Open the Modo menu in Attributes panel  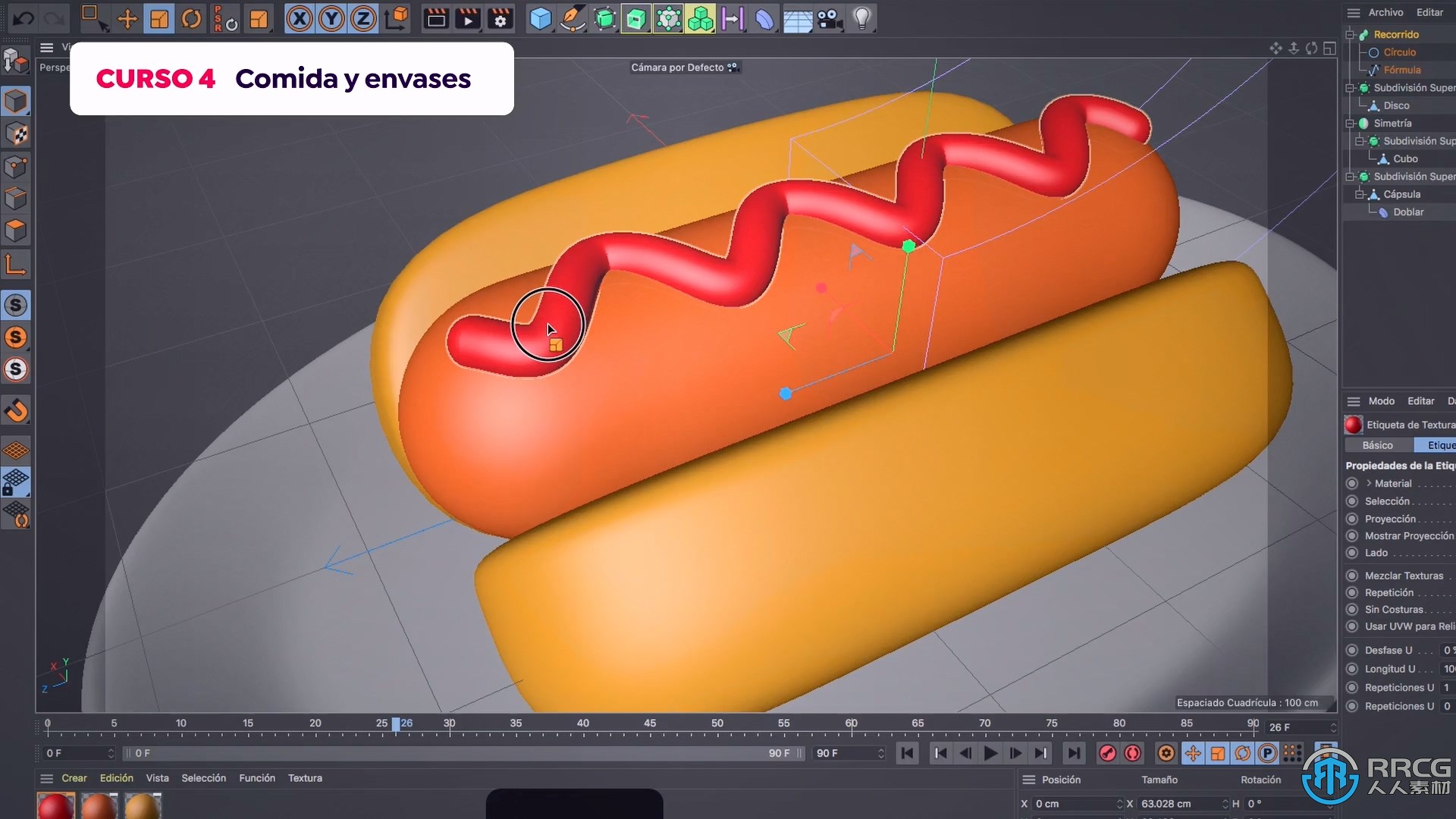(1381, 401)
